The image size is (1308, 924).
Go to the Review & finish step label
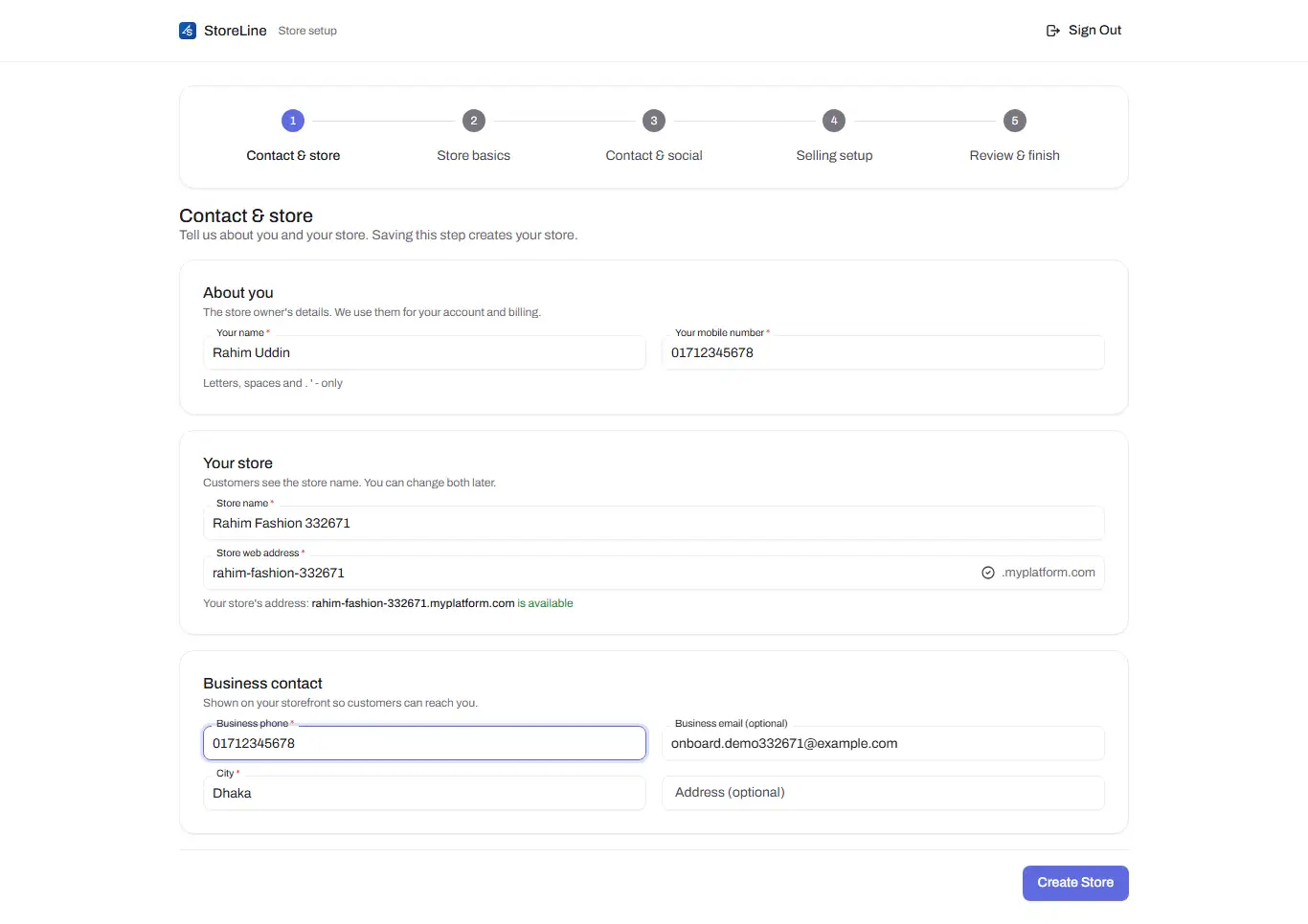pyautogui.click(x=1015, y=155)
